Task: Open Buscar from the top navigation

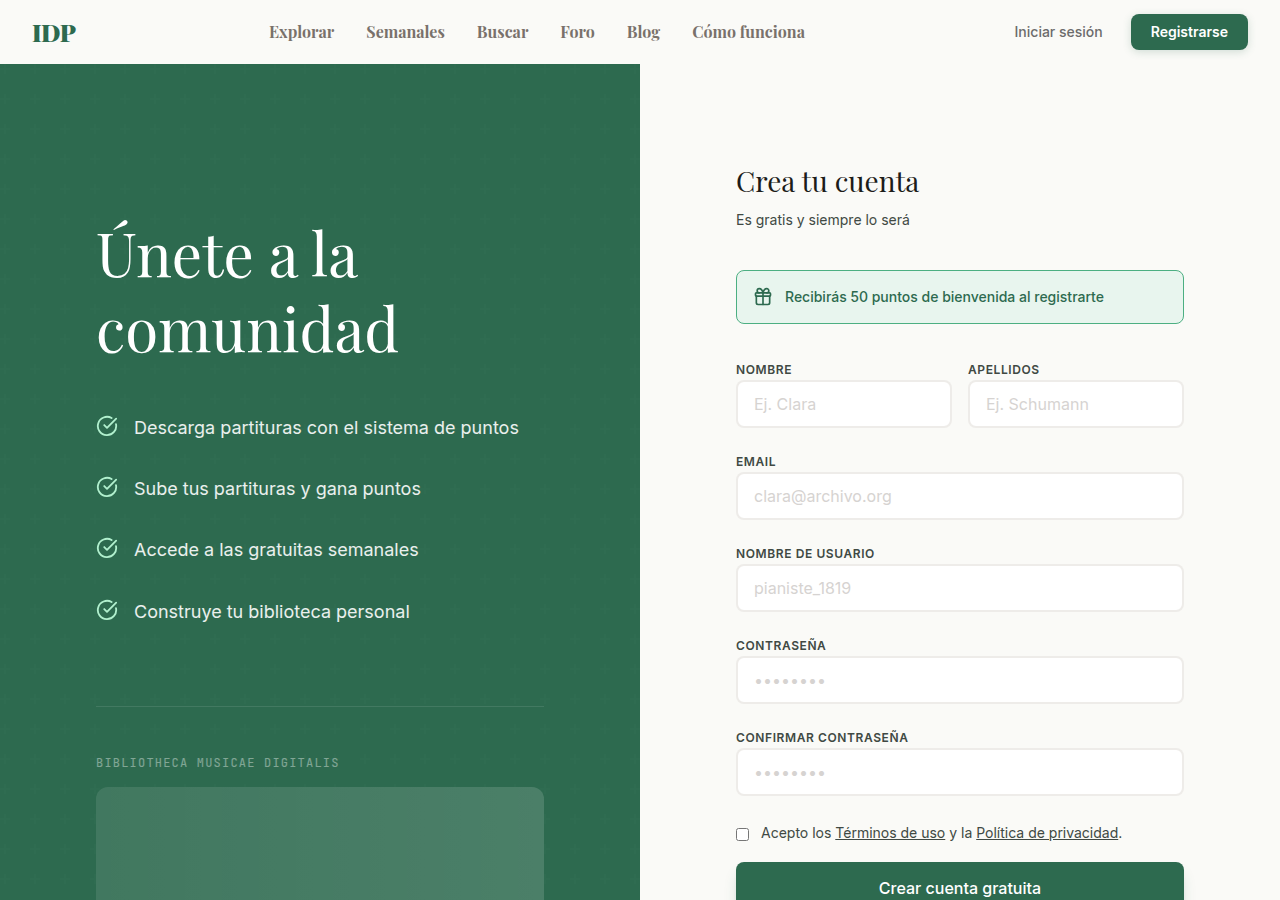Action: coord(502,32)
